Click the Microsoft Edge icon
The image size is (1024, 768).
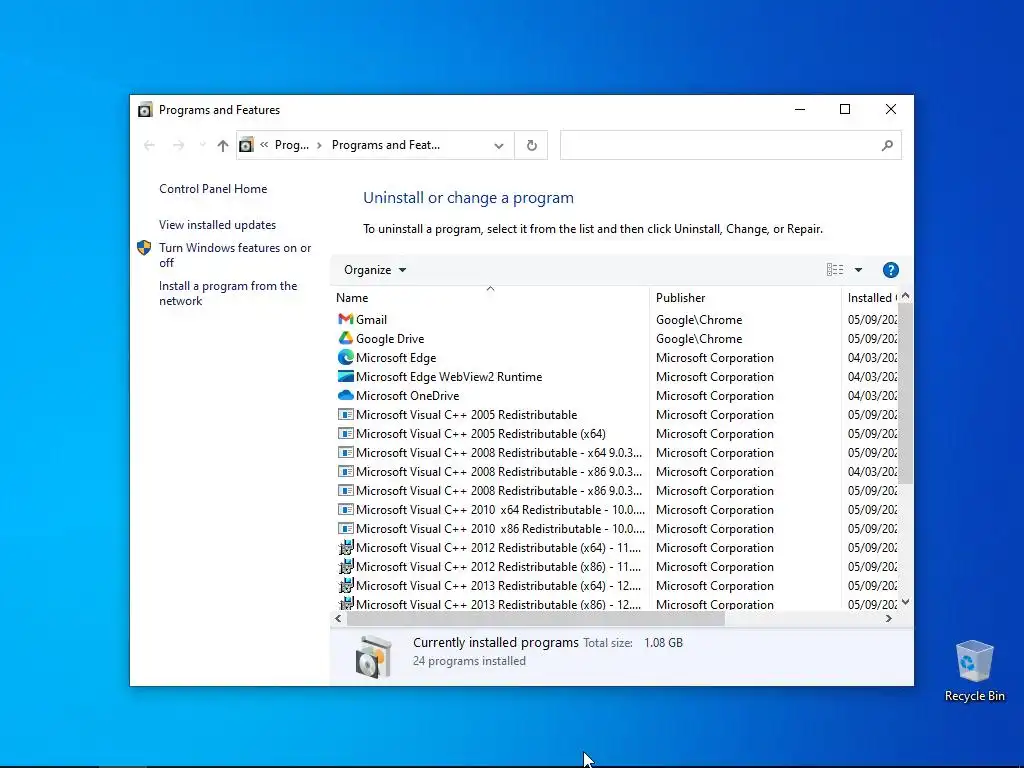[x=345, y=357]
